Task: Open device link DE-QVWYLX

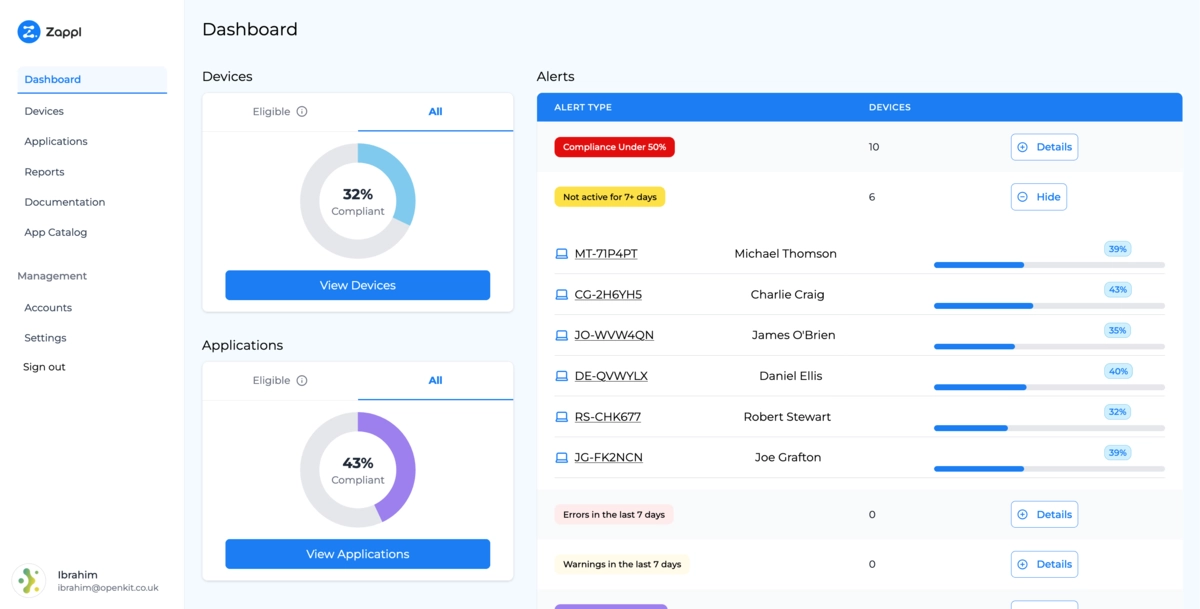Action: tap(611, 376)
